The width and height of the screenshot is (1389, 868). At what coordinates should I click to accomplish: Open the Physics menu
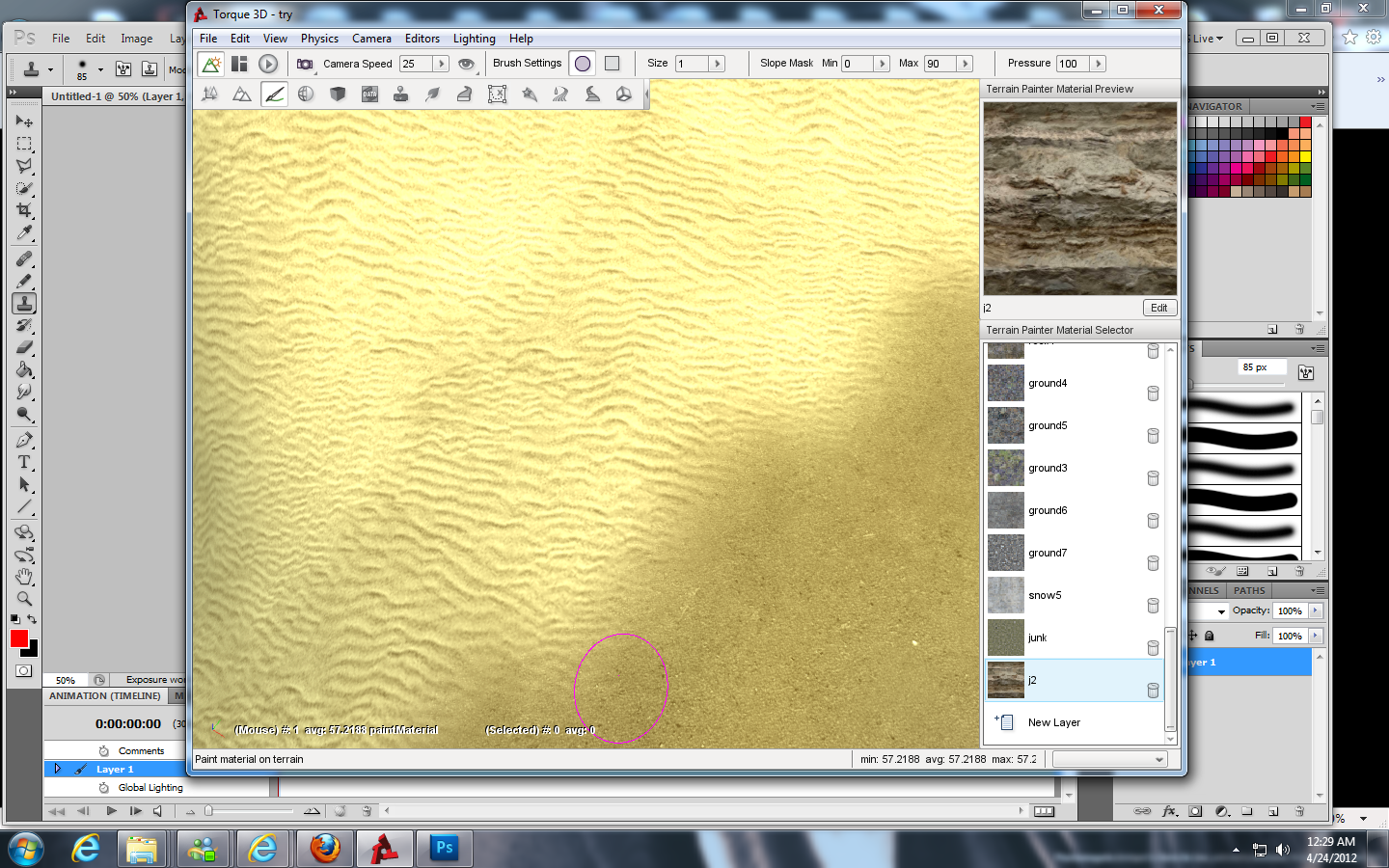319,39
